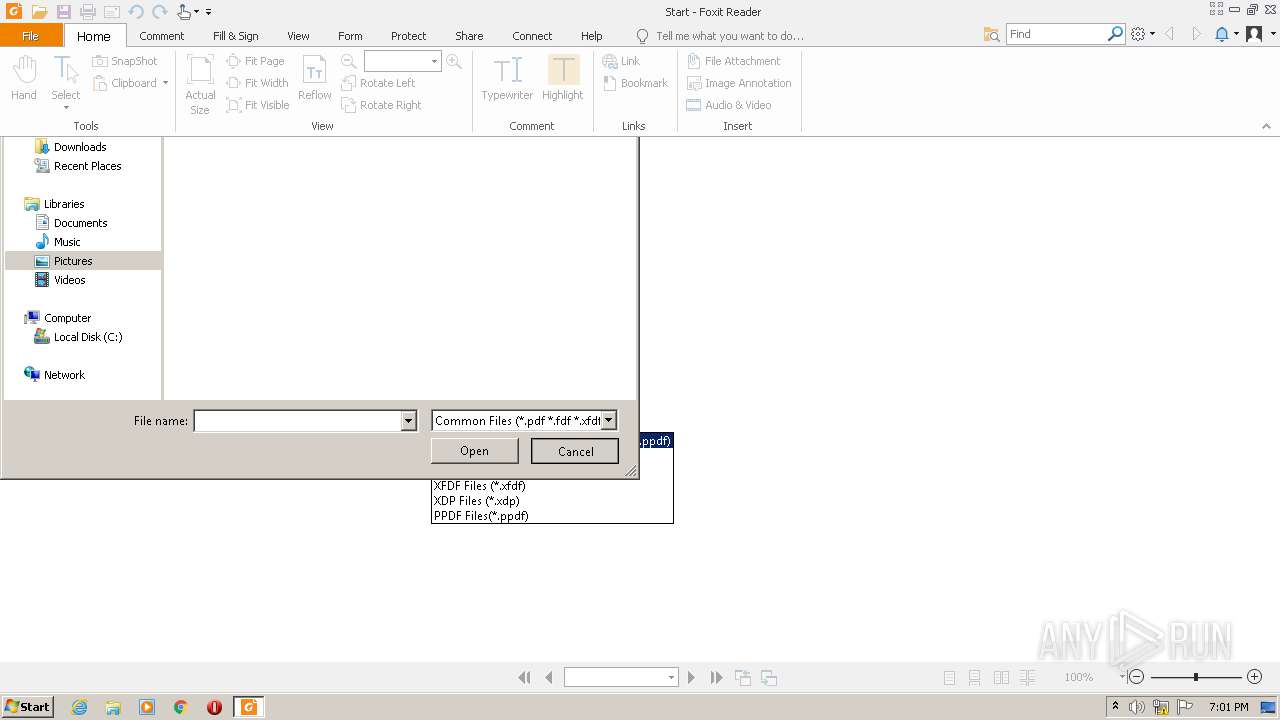The image size is (1280, 720).
Task: Click the Link tool
Action: point(621,61)
